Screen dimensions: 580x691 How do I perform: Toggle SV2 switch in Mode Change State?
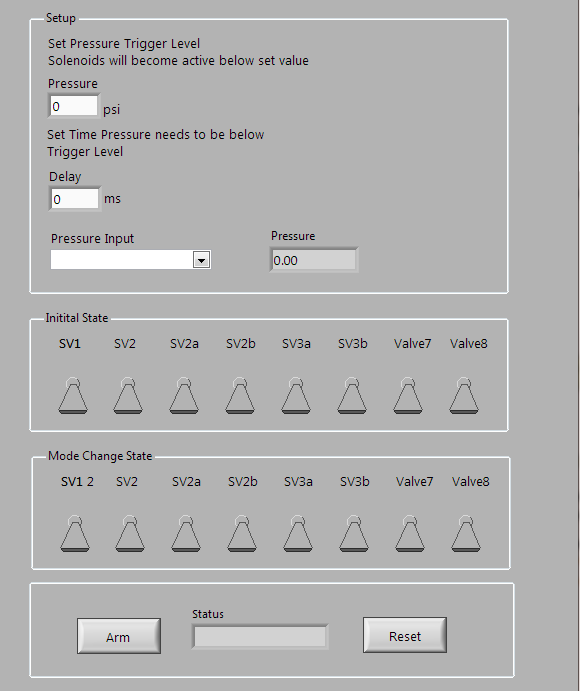click(130, 533)
